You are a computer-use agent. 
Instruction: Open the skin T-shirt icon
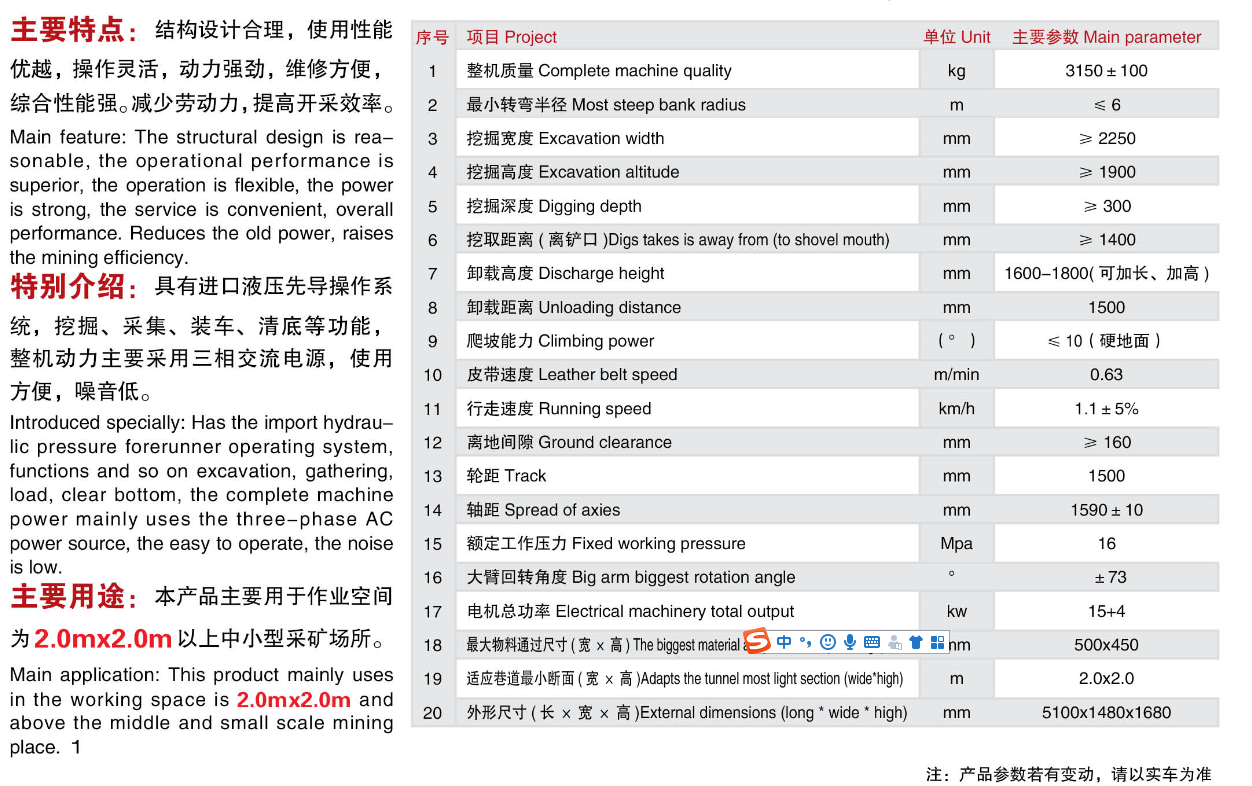(x=915, y=642)
